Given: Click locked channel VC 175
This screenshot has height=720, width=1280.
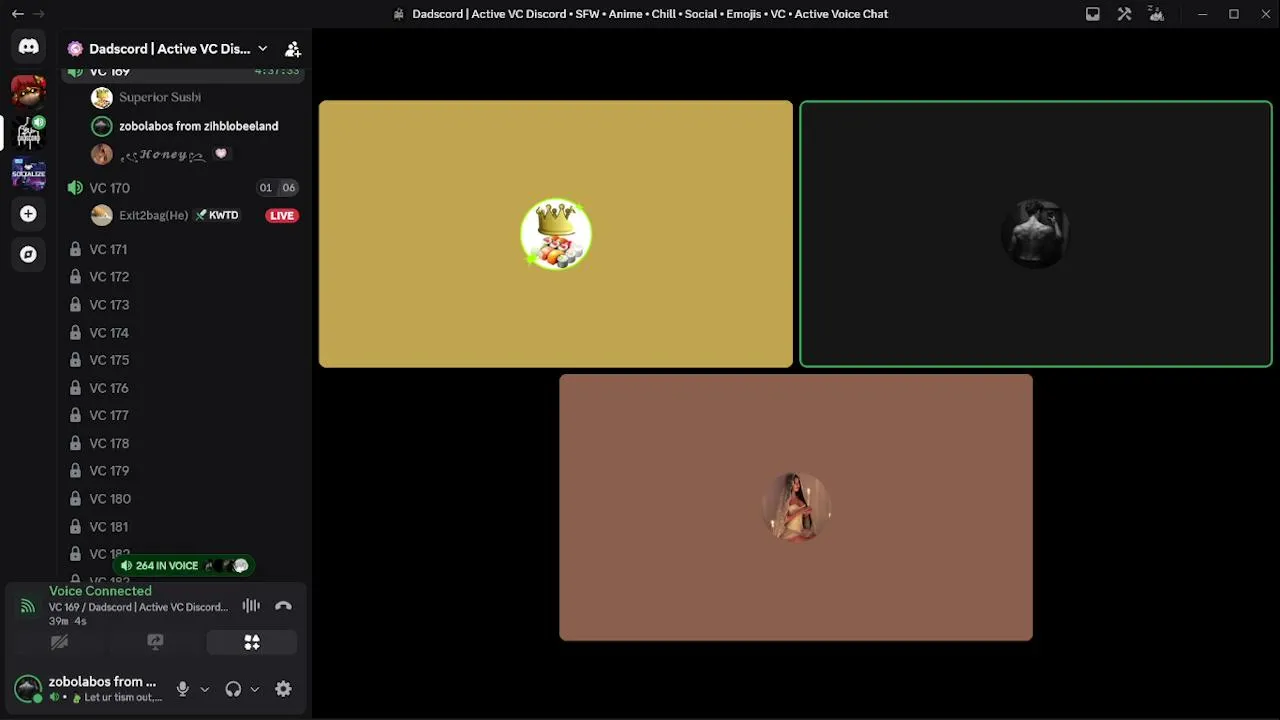Looking at the screenshot, I should 183,360.
